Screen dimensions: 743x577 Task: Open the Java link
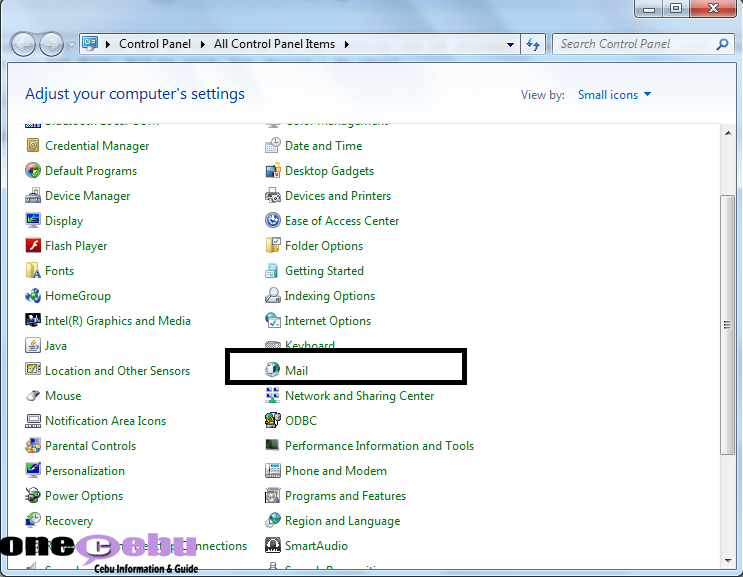point(55,346)
